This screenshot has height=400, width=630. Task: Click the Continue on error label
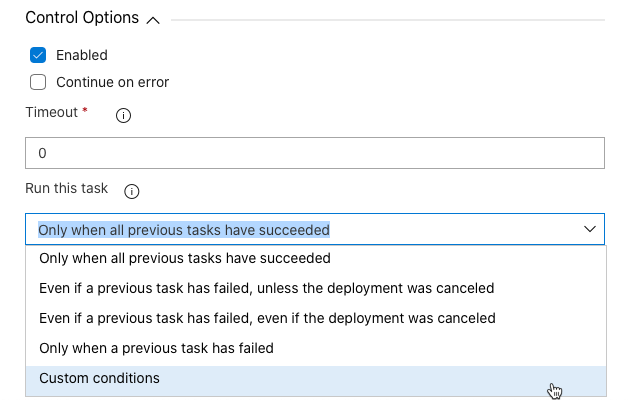click(112, 82)
